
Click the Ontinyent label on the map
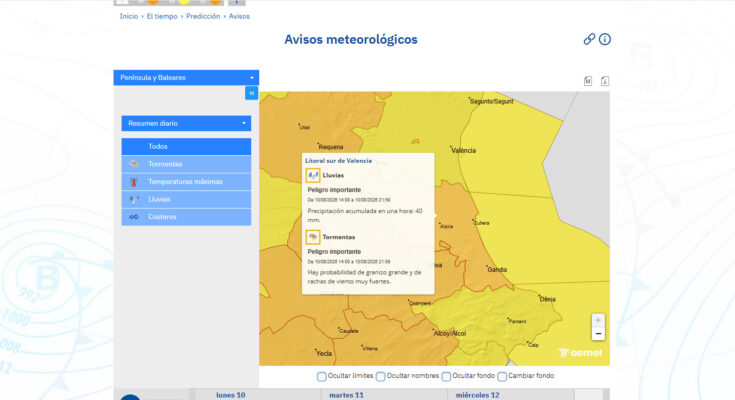420,303
